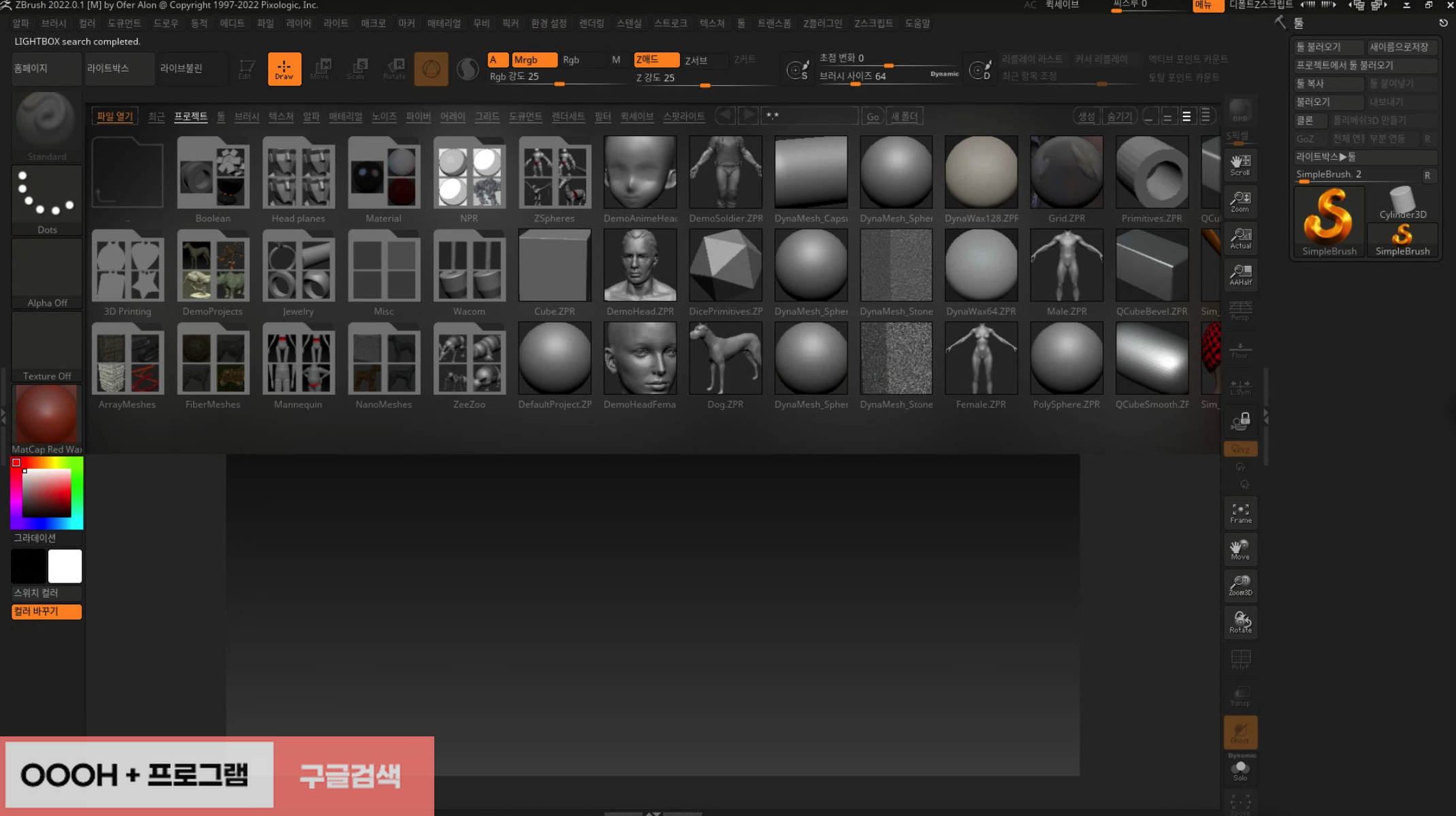Click the 툴 불러오기 button
The width and height of the screenshot is (1456, 816).
click(1327, 47)
